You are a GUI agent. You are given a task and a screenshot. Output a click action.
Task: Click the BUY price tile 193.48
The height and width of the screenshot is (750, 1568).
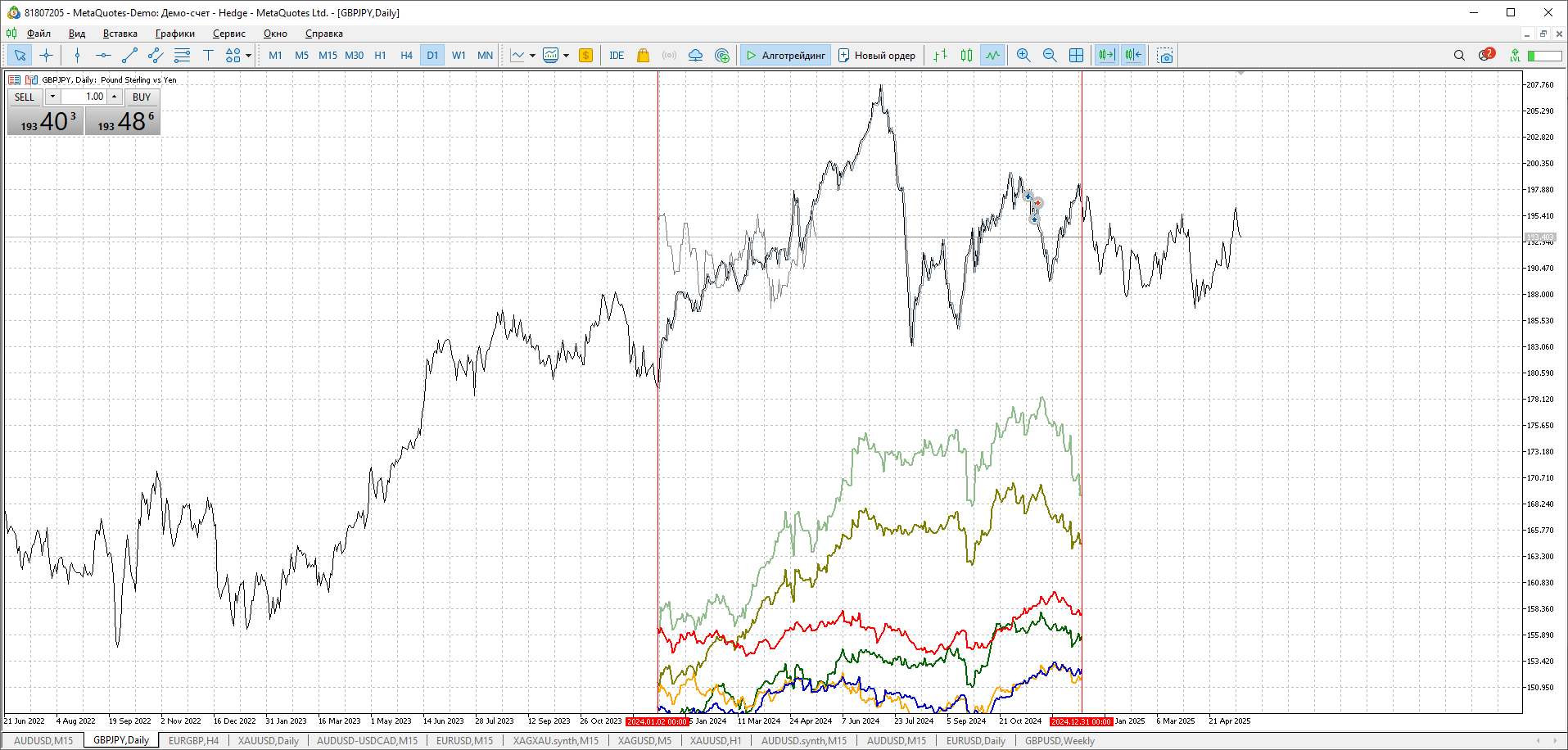point(122,120)
